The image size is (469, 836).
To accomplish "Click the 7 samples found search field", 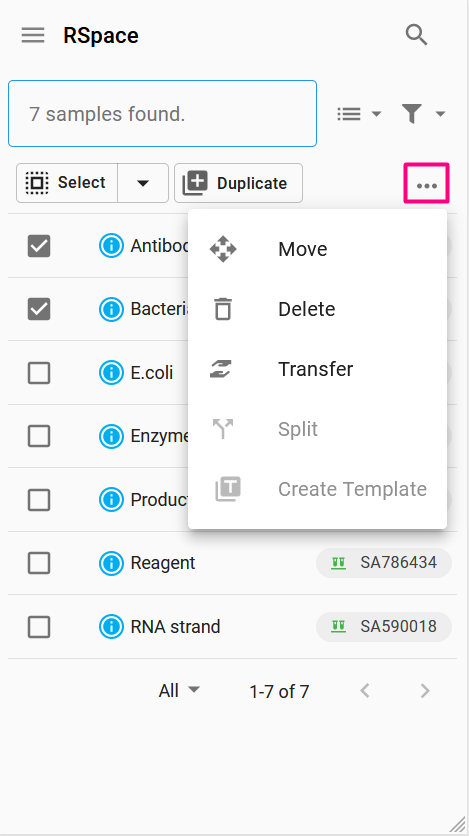I will (x=163, y=114).
